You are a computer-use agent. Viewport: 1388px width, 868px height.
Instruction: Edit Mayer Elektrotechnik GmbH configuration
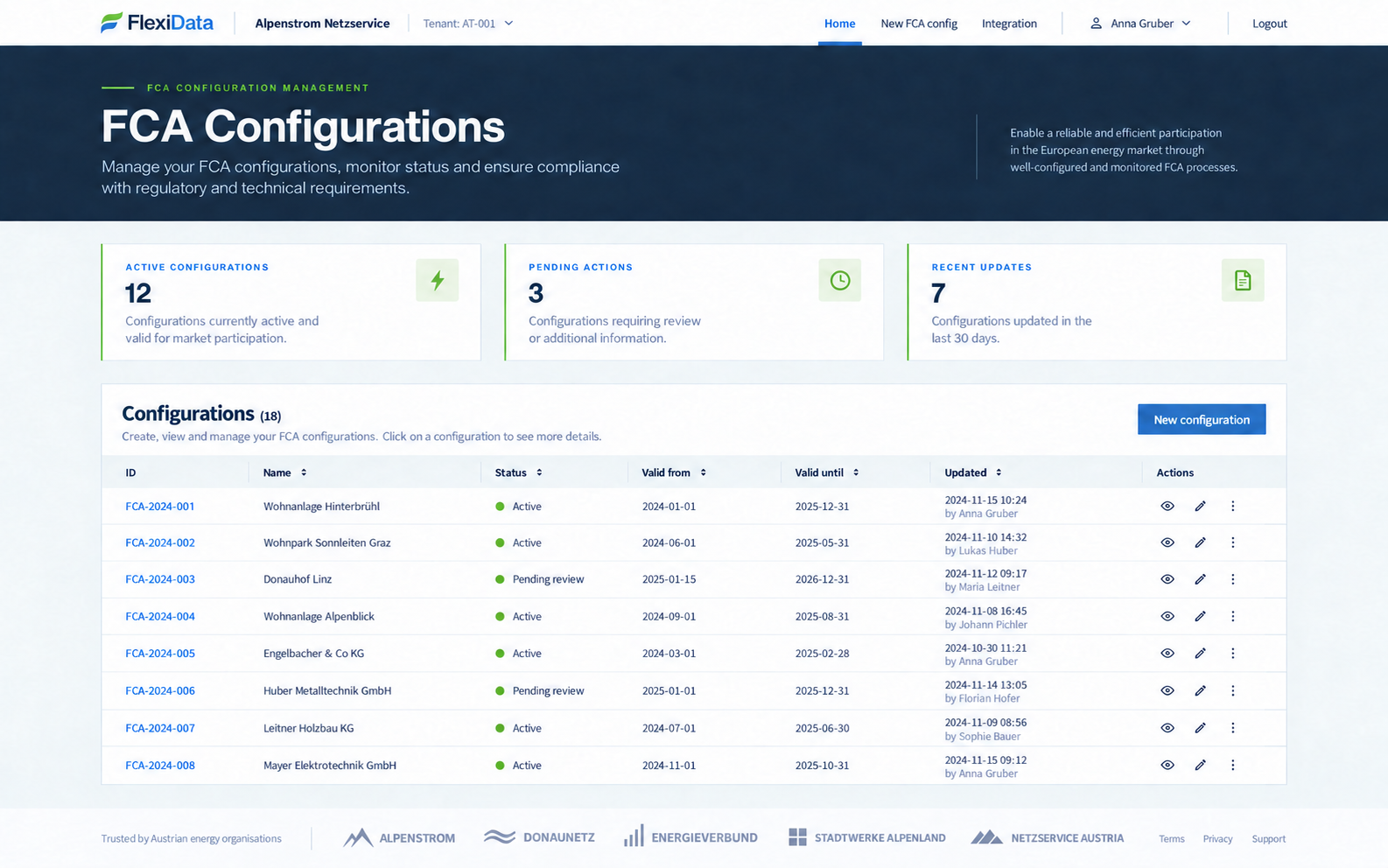coord(1200,765)
